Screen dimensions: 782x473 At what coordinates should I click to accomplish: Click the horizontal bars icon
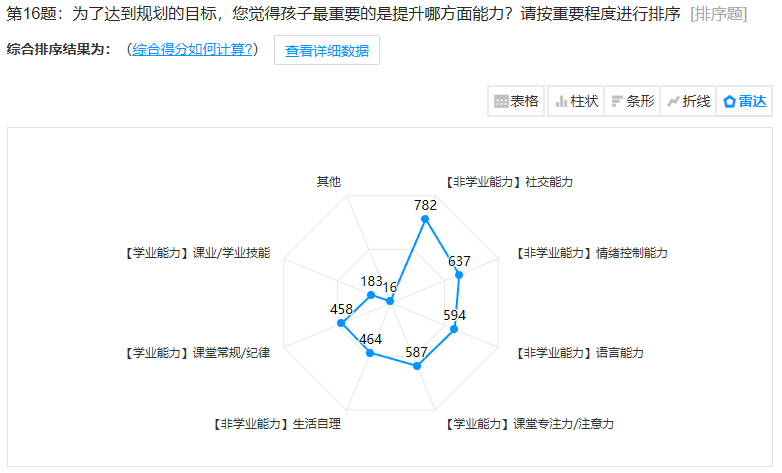[x=617, y=102]
